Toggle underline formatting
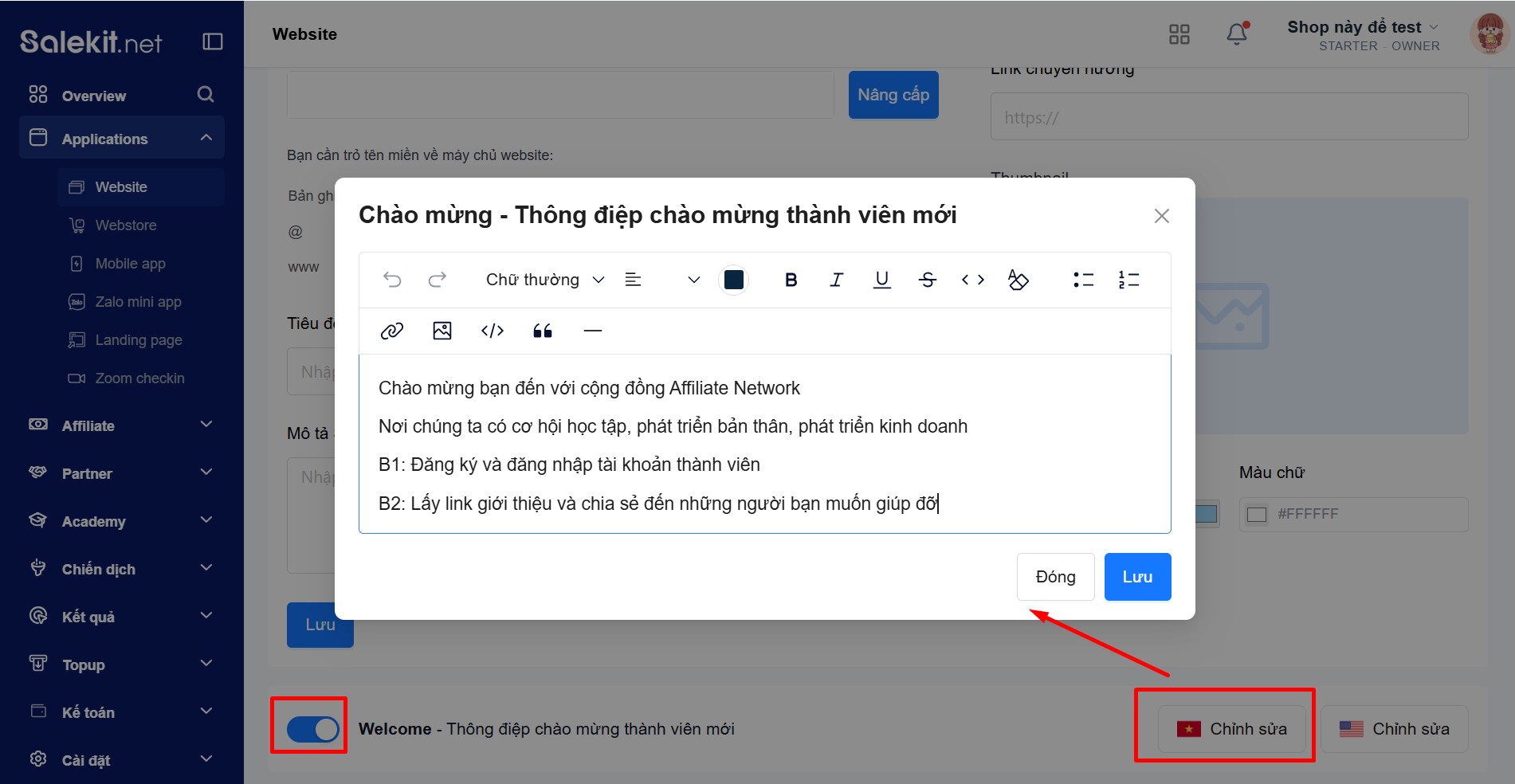Screen dimensions: 1515x784 tap(881, 280)
